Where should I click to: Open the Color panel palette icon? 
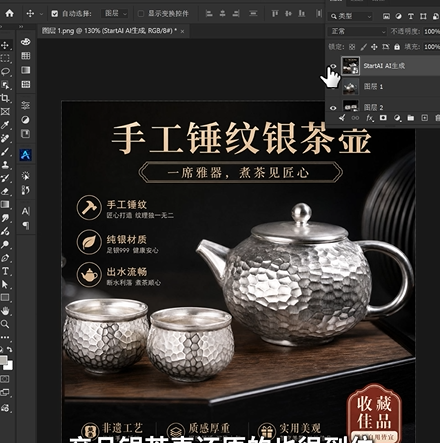26,42
